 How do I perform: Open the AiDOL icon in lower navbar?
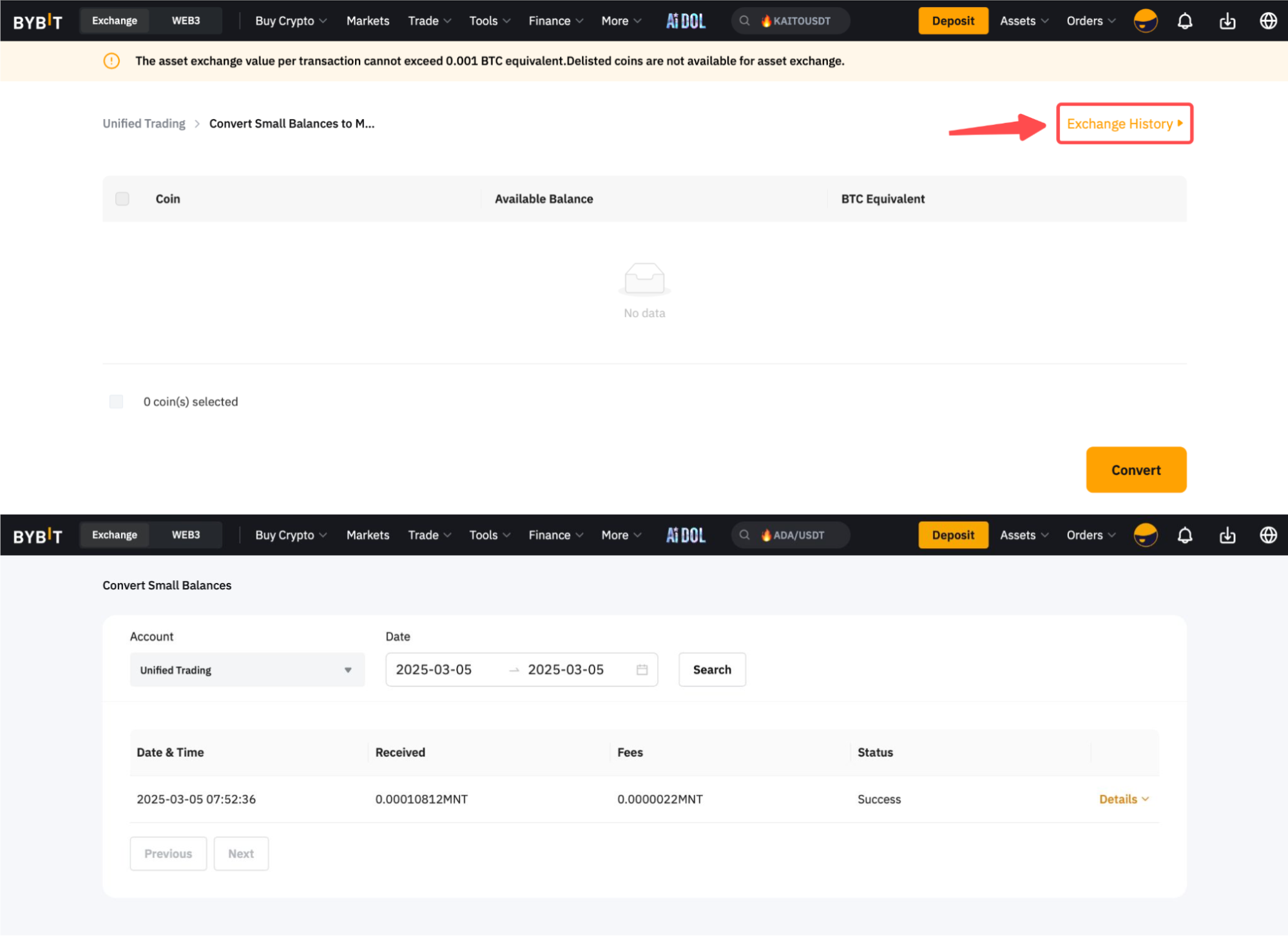686,535
